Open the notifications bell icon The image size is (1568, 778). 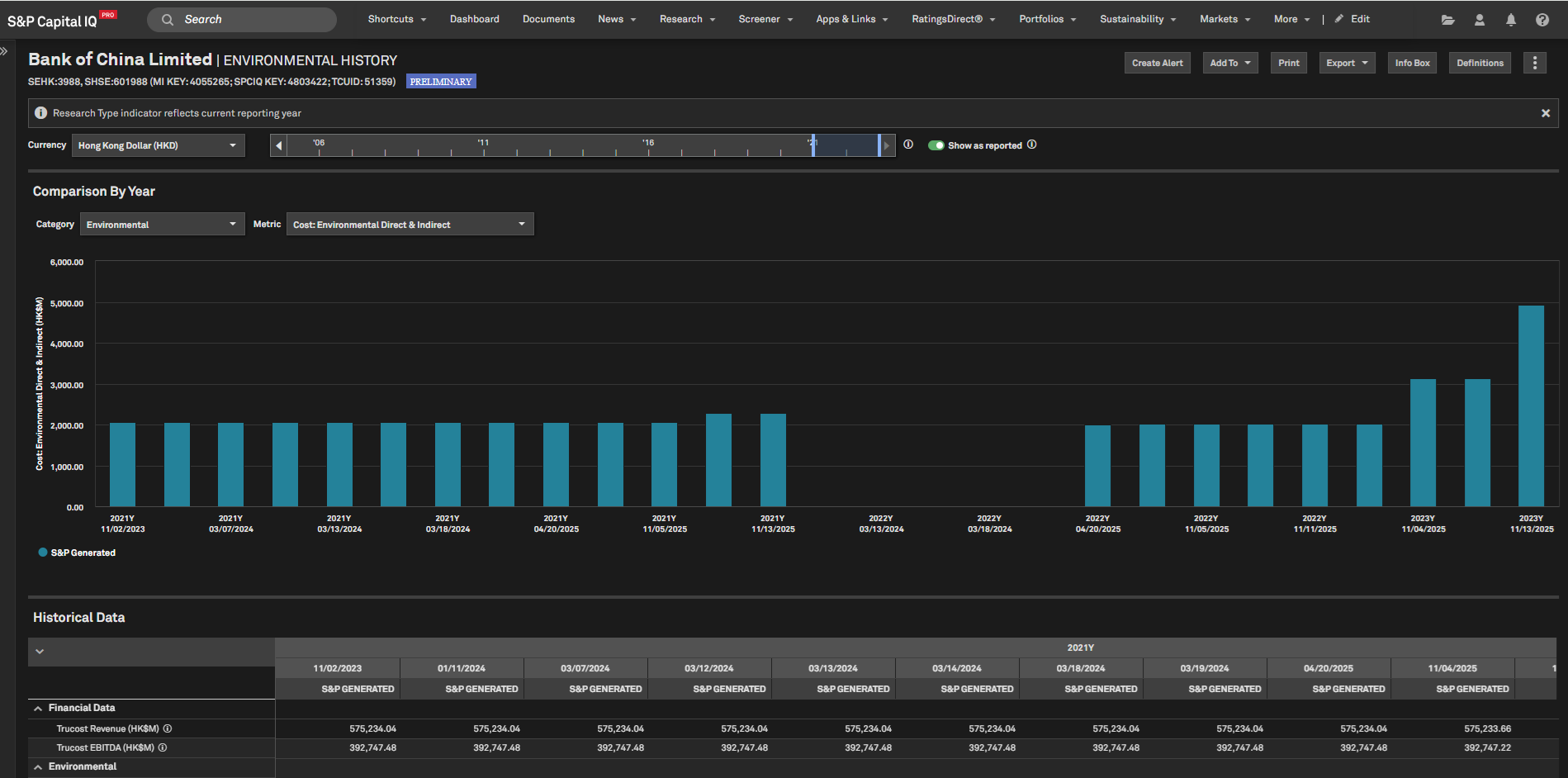[1510, 20]
